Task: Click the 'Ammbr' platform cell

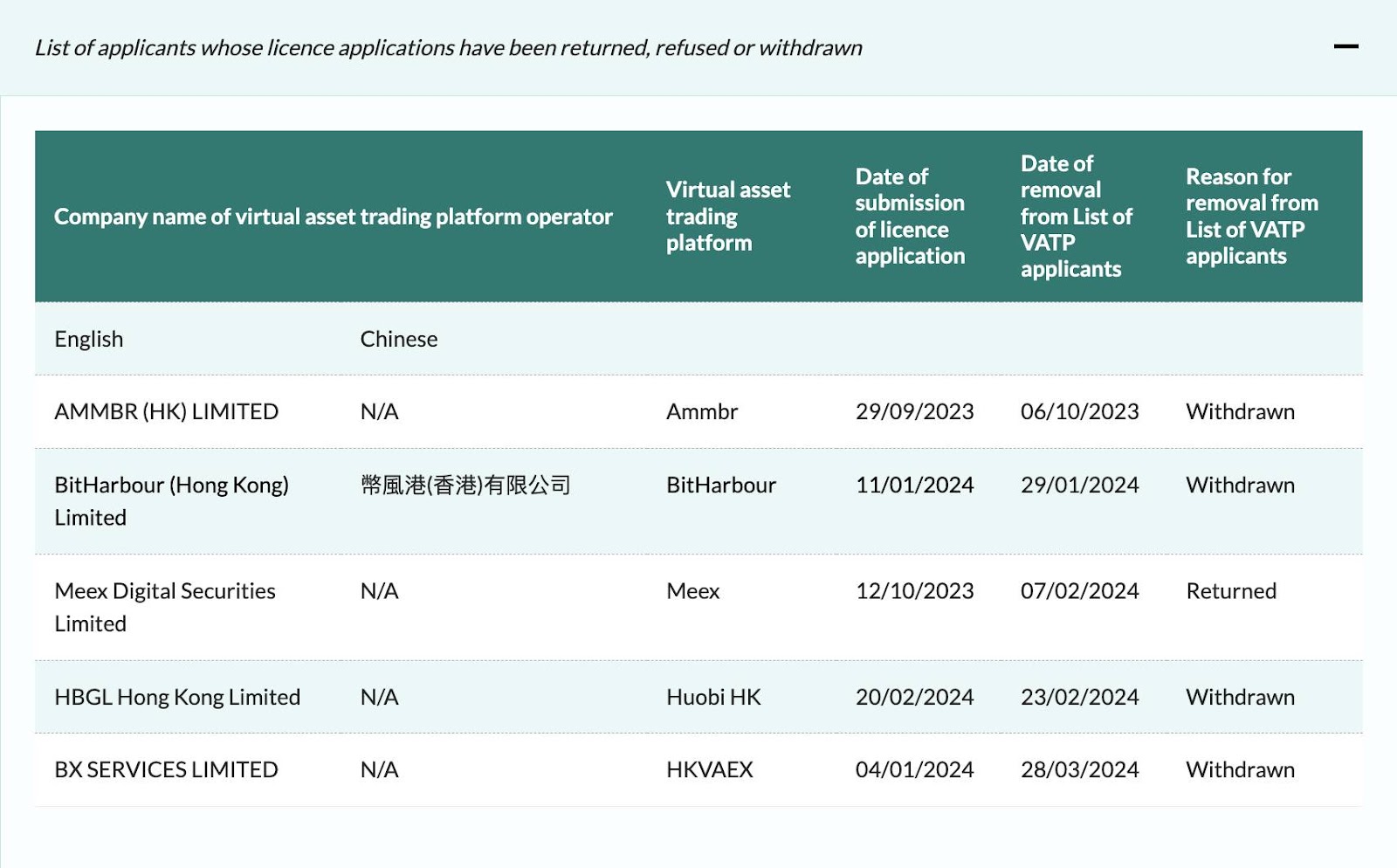Action: 702,411
